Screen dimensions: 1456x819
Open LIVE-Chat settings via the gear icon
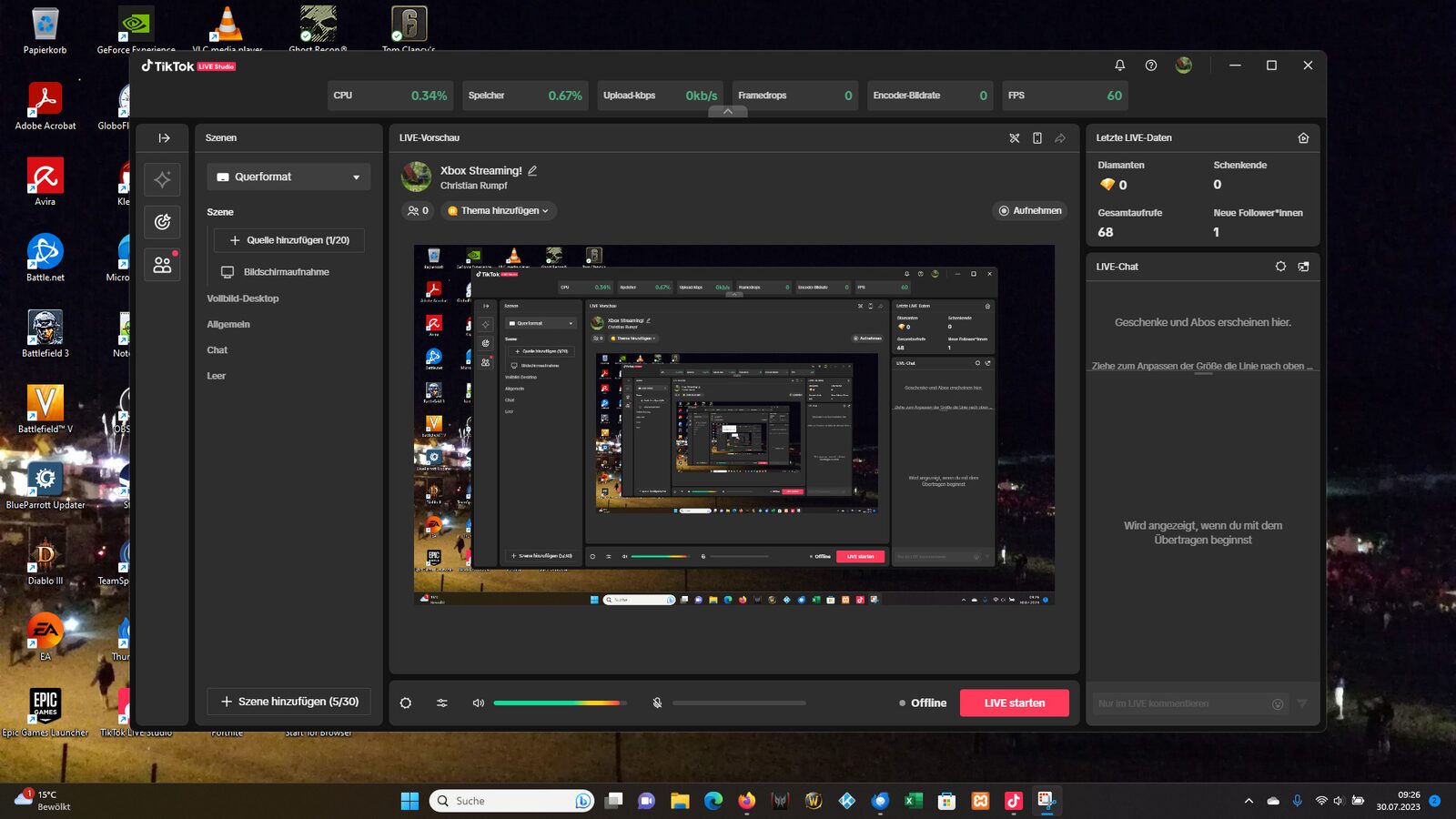pos(1281,267)
